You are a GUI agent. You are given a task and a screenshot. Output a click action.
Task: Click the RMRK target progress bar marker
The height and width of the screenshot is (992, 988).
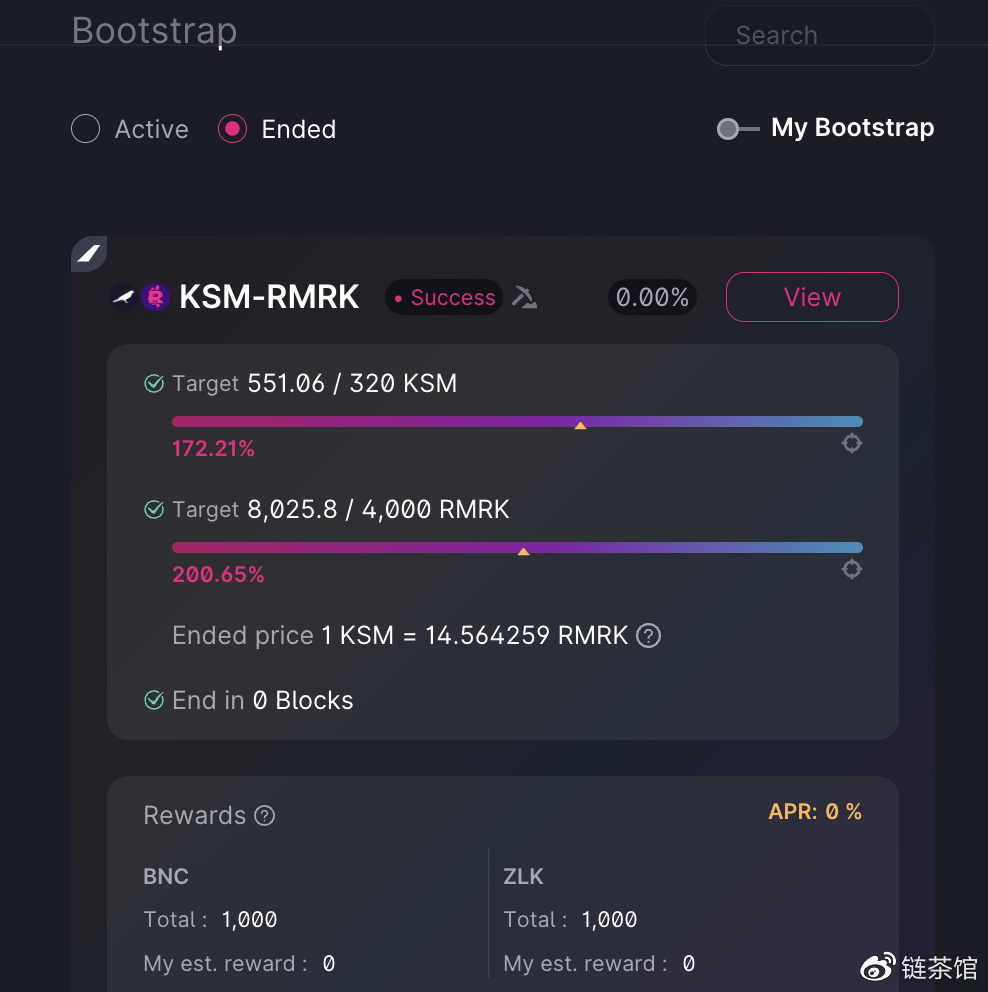point(523,552)
